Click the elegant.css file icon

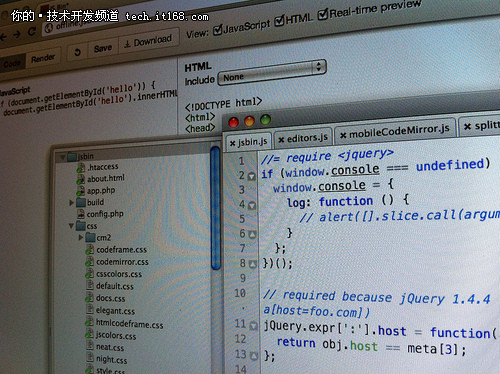click(90, 310)
